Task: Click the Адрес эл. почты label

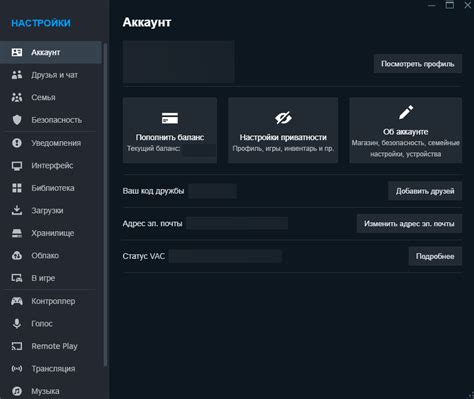Action: pos(152,223)
